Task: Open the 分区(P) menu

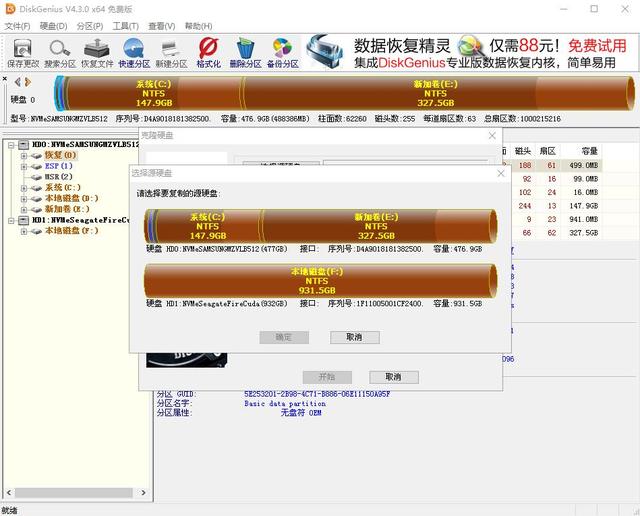Action: pyautogui.click(x=90, y=26)
